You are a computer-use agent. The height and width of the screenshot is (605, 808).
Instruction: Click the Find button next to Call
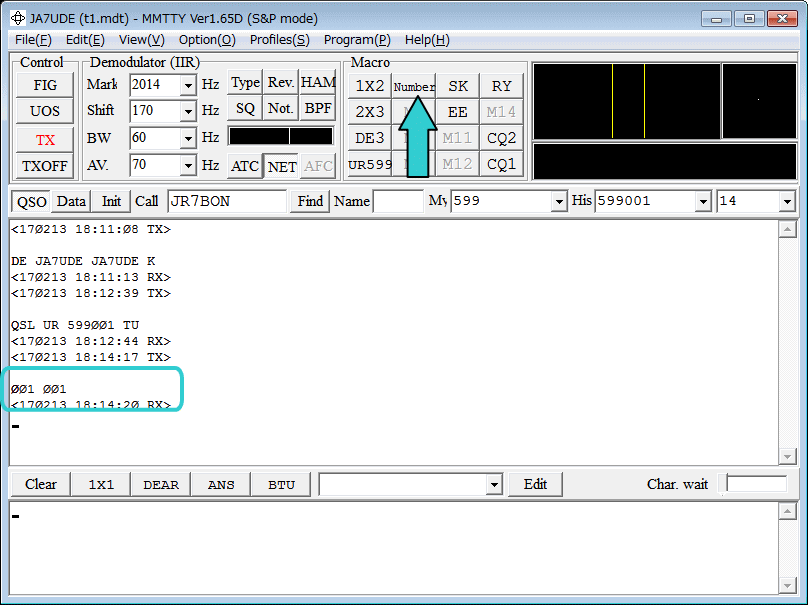(x=310, y=201)
